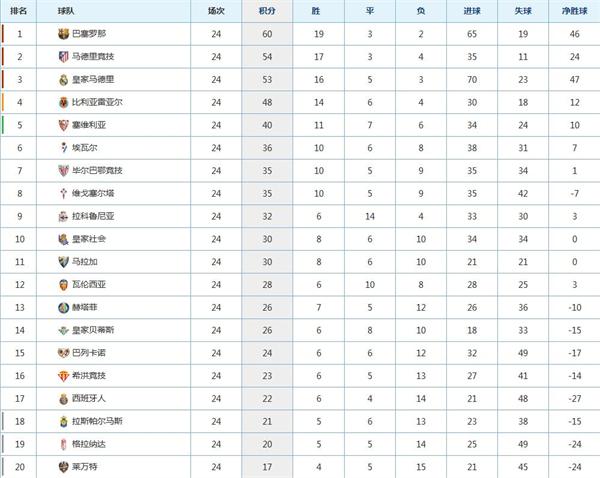The image size is (600, 478).
Task: Click the 进球 goals scored header
Action: pyautogui.click(x=468, y=11)
